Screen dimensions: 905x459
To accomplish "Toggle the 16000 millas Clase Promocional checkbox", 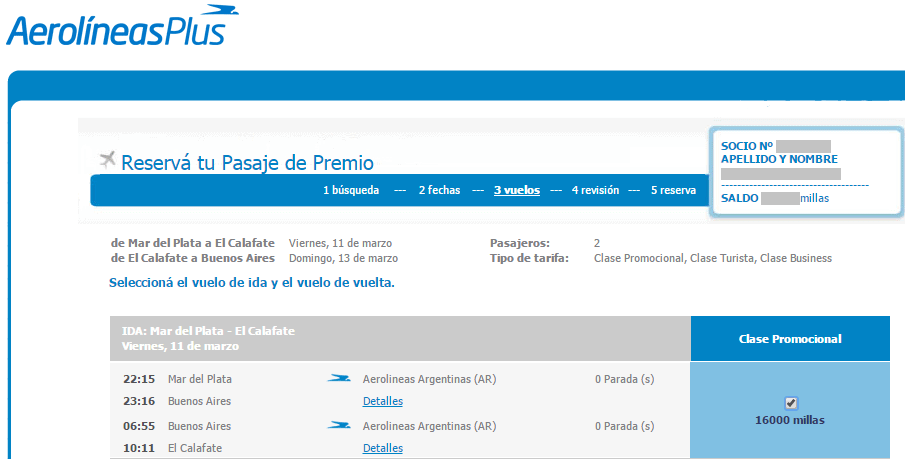I will coord(791,403).
